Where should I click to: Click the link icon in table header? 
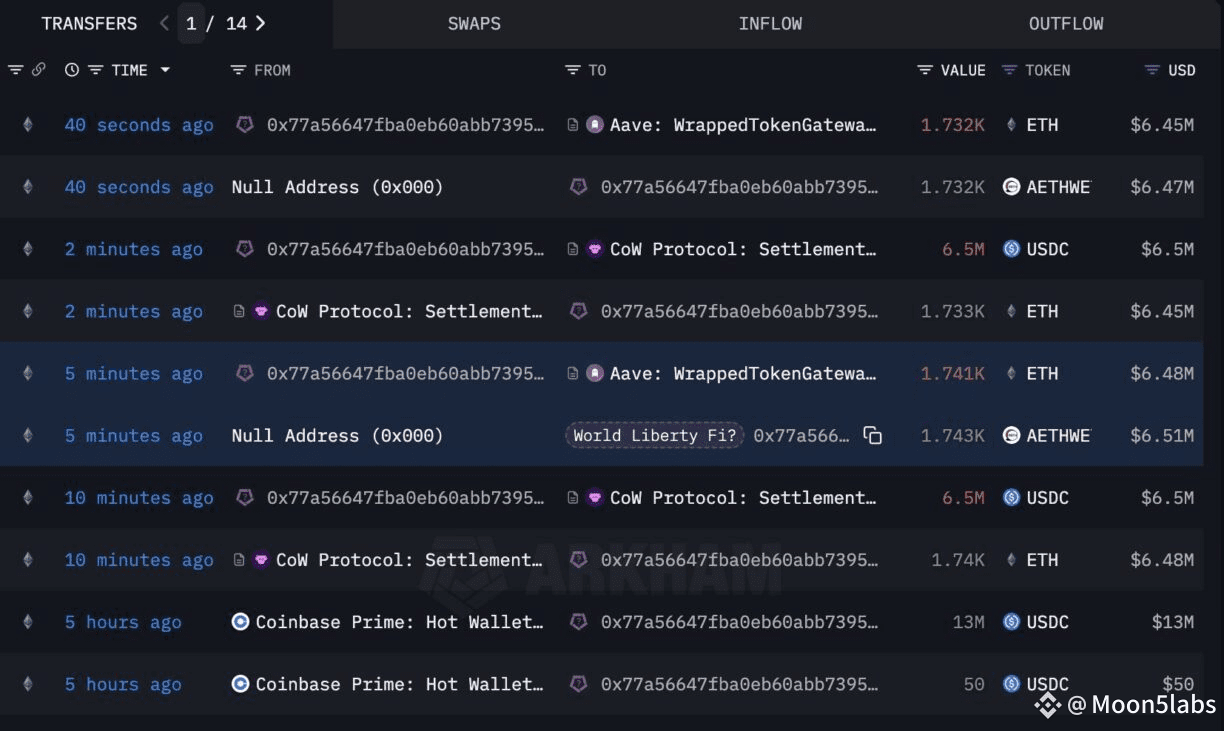[38, 70]
